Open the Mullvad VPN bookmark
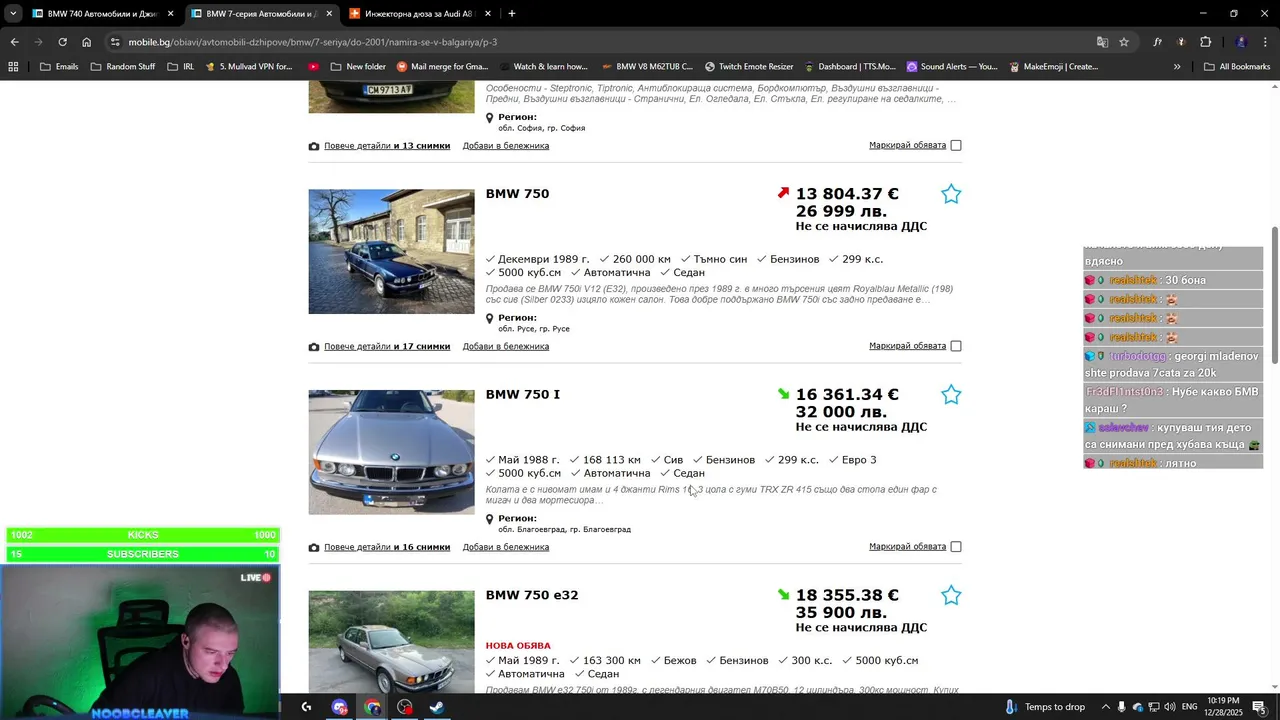This screenshot has height=720, width=1280. [x=249, y=67]
